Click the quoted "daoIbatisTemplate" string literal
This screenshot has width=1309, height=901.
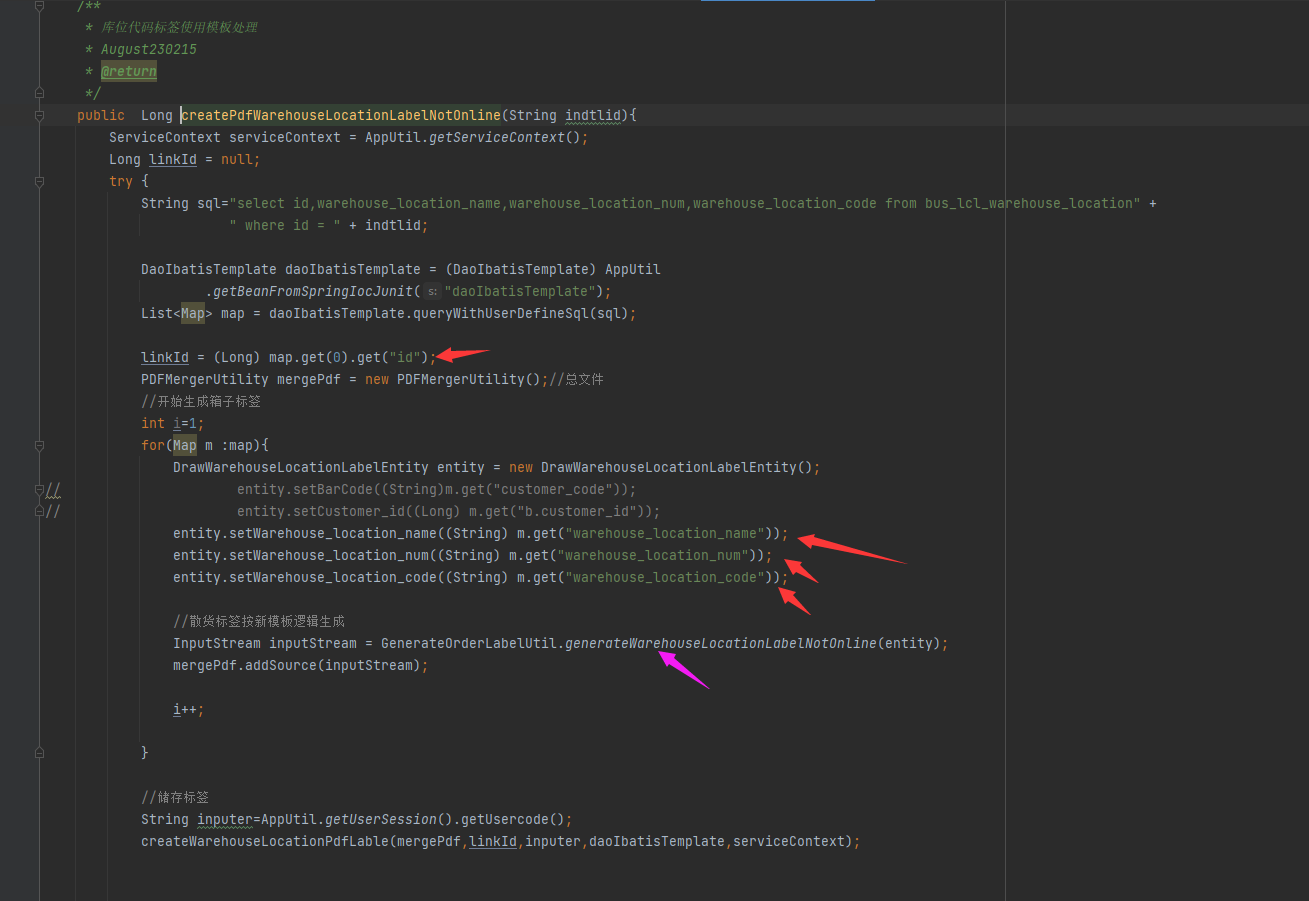pyautogui.click(x=520, y=291)
